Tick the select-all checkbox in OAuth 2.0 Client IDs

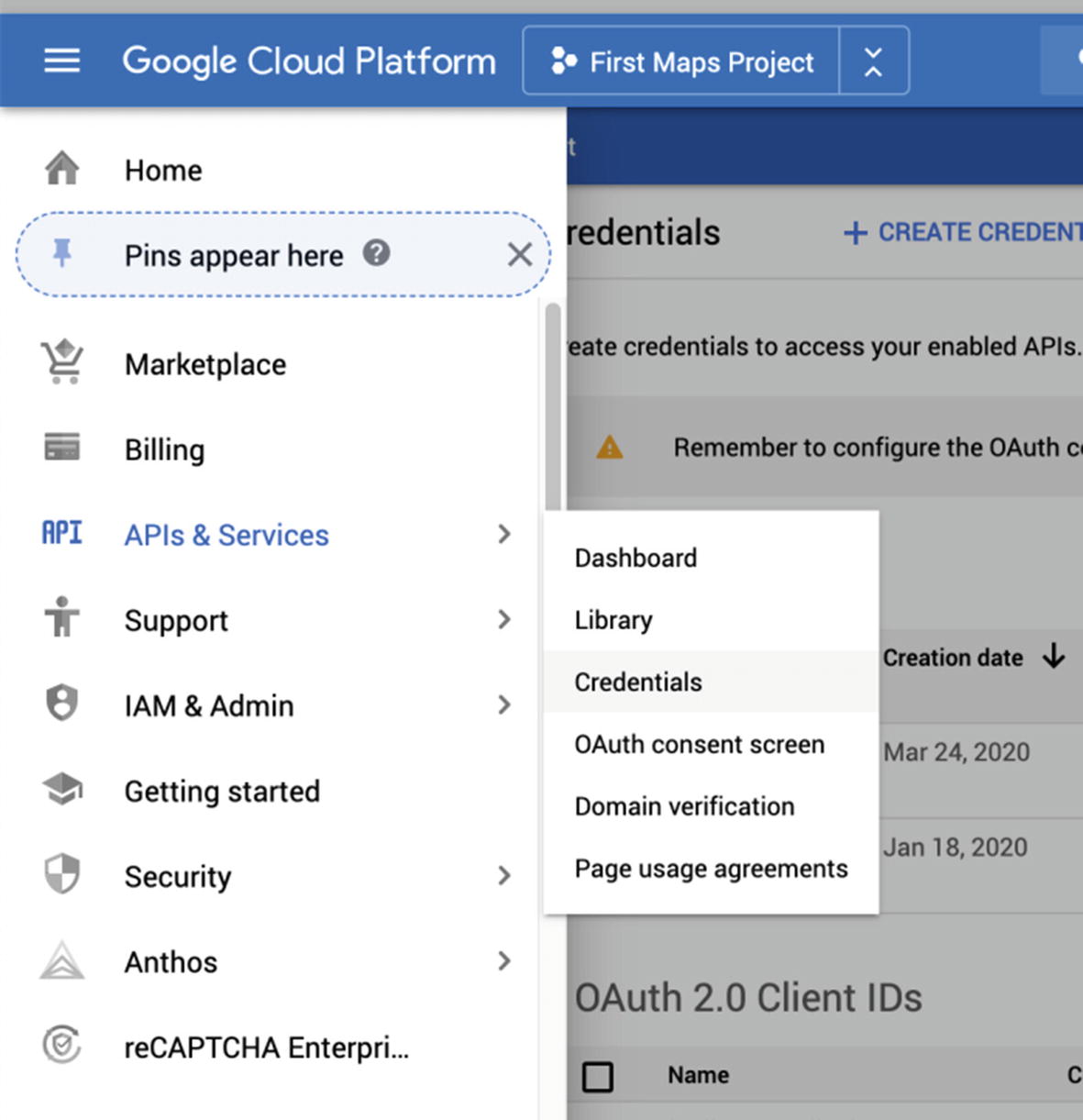(598, 1076)
